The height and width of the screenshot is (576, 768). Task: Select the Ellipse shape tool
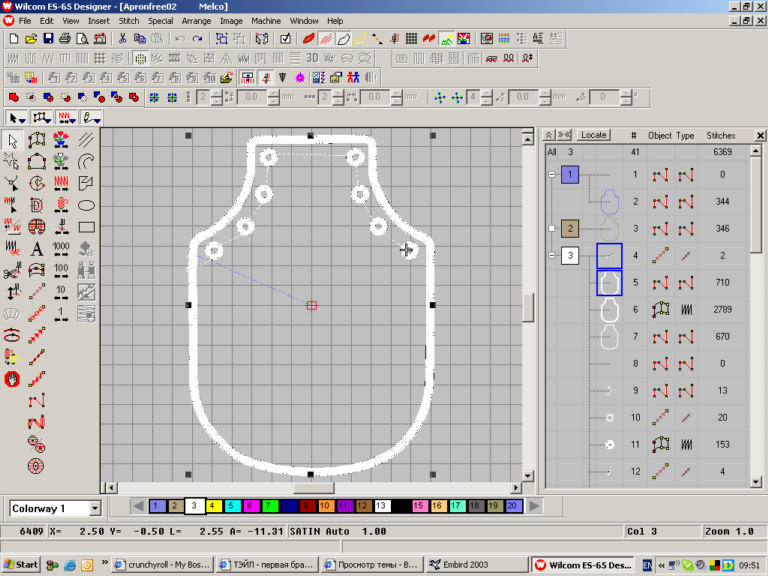tap(87, 205)
